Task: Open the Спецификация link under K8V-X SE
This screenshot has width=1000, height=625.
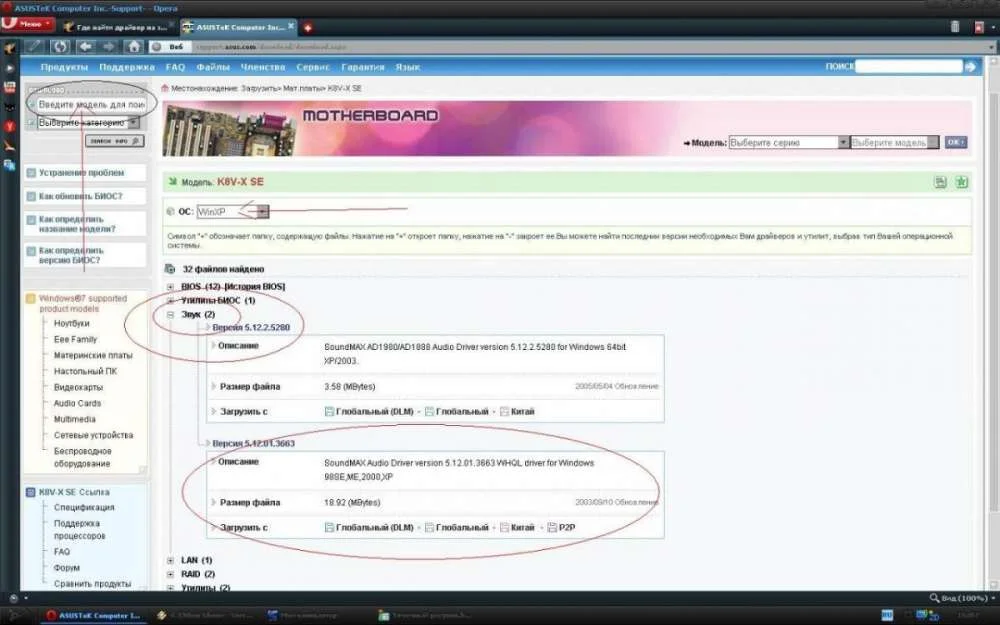Action: point(84,508)
